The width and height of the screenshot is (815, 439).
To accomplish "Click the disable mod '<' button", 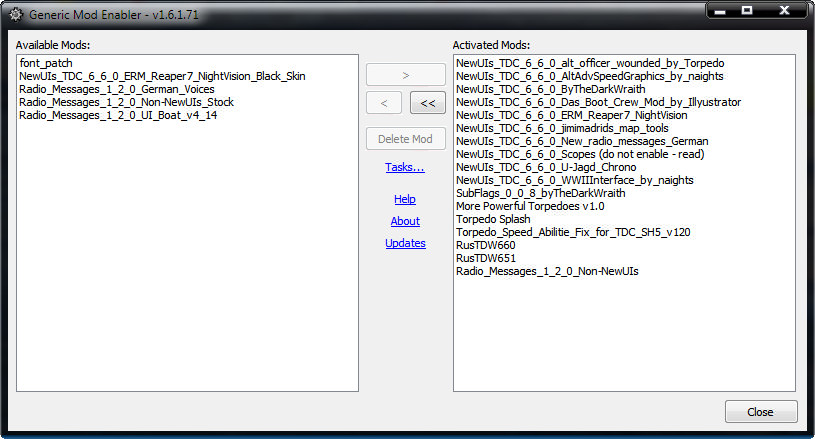I will tap(384, 103).
